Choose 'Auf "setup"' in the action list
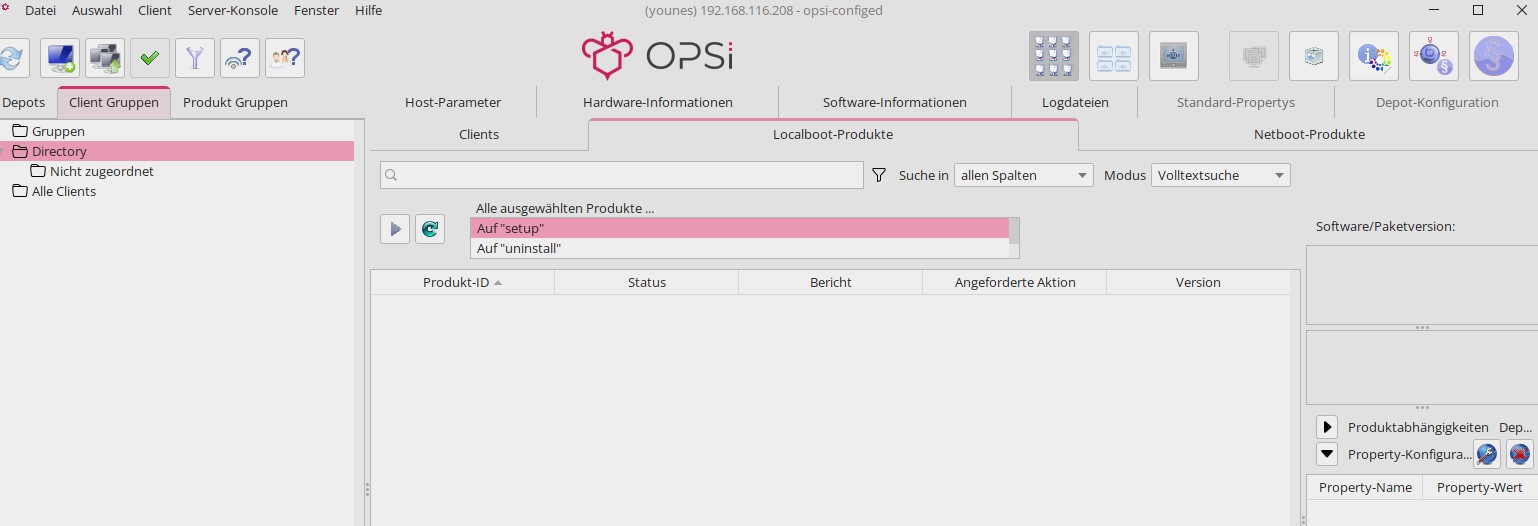 pos(740,228)
